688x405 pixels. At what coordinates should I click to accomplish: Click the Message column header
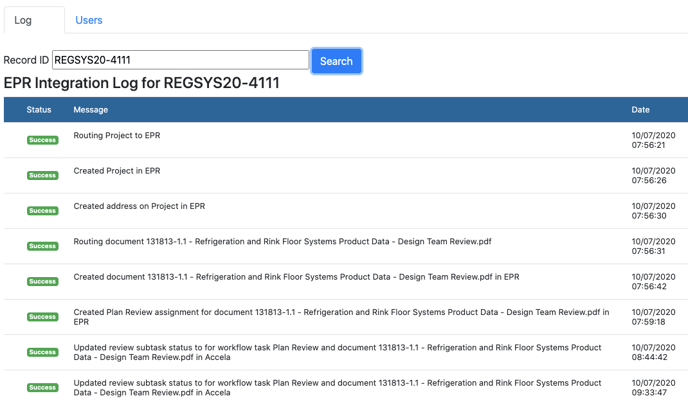click(91, 110)
